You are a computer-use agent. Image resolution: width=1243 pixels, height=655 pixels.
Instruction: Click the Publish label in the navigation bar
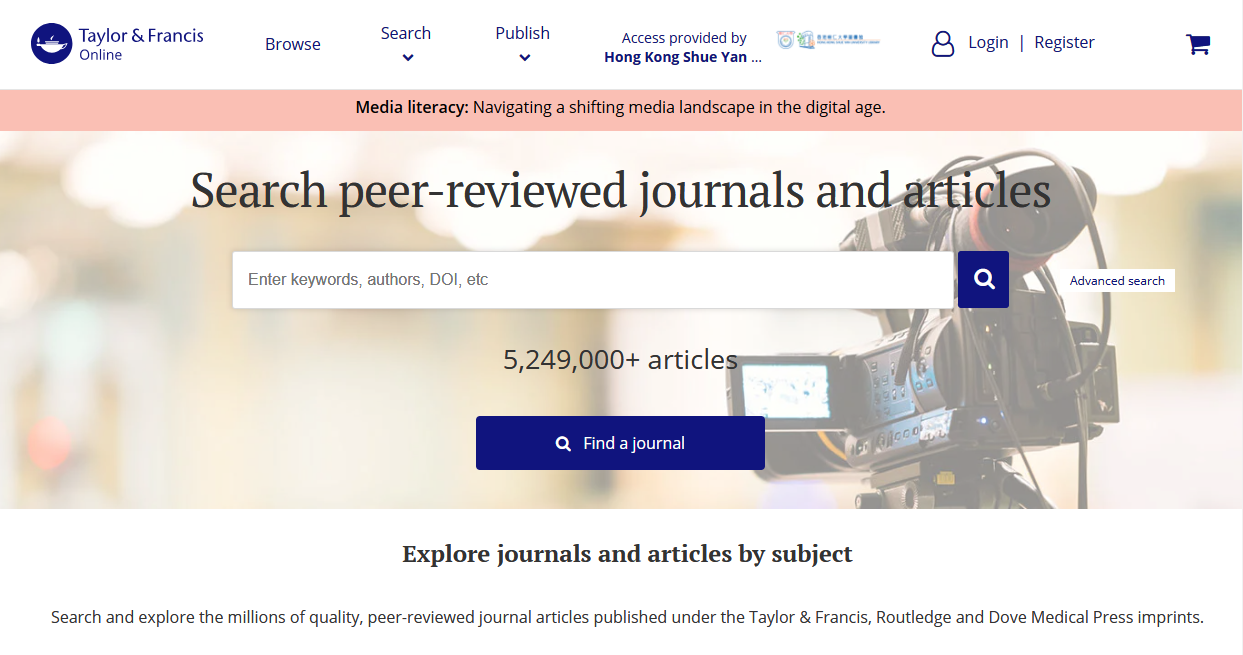coord(522,33)
